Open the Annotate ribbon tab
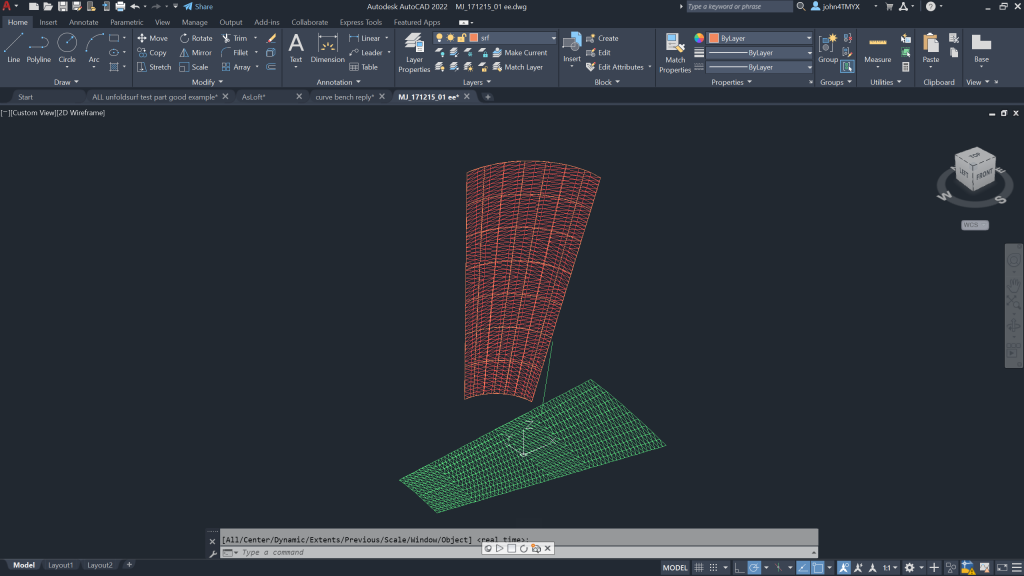 coord(83,22)
